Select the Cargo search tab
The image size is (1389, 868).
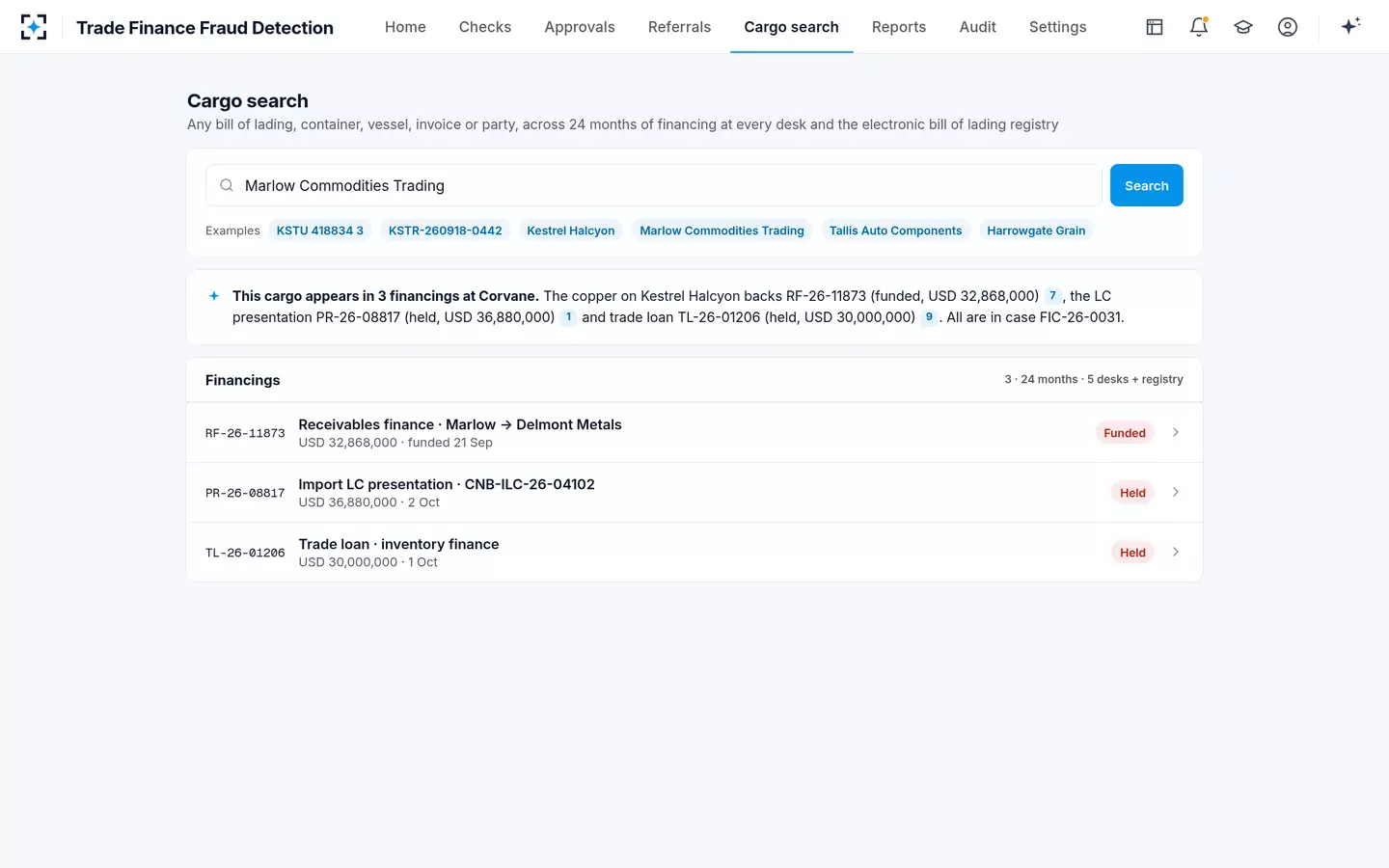tap(791, 27)
